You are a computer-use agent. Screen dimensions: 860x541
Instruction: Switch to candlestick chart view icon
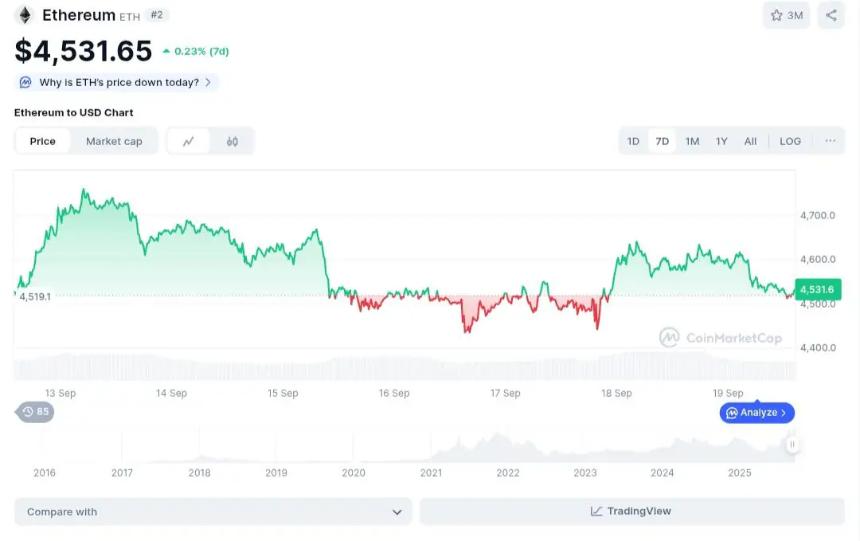tap(232, 142)
